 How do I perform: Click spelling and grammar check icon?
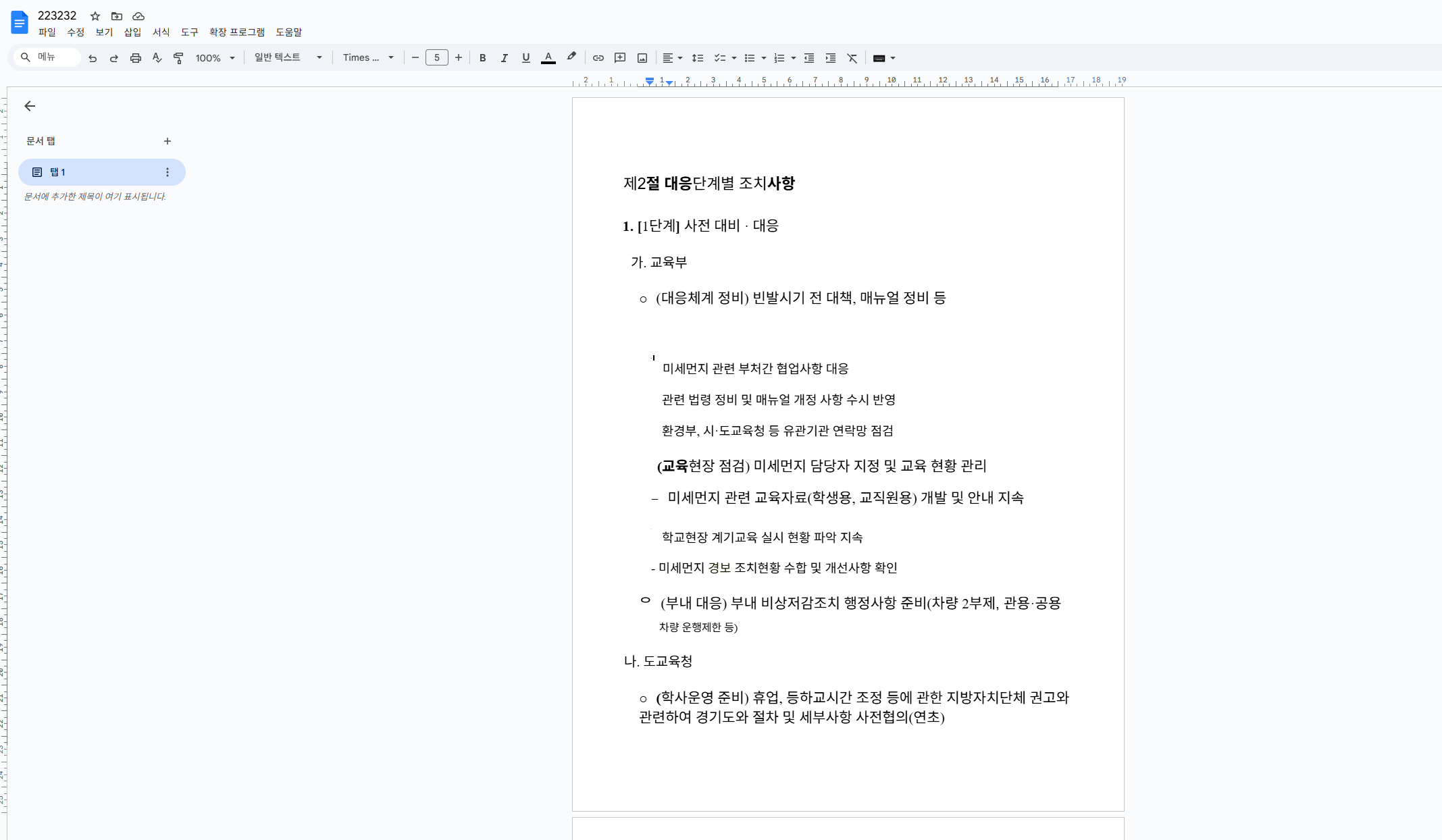point(157,58)
